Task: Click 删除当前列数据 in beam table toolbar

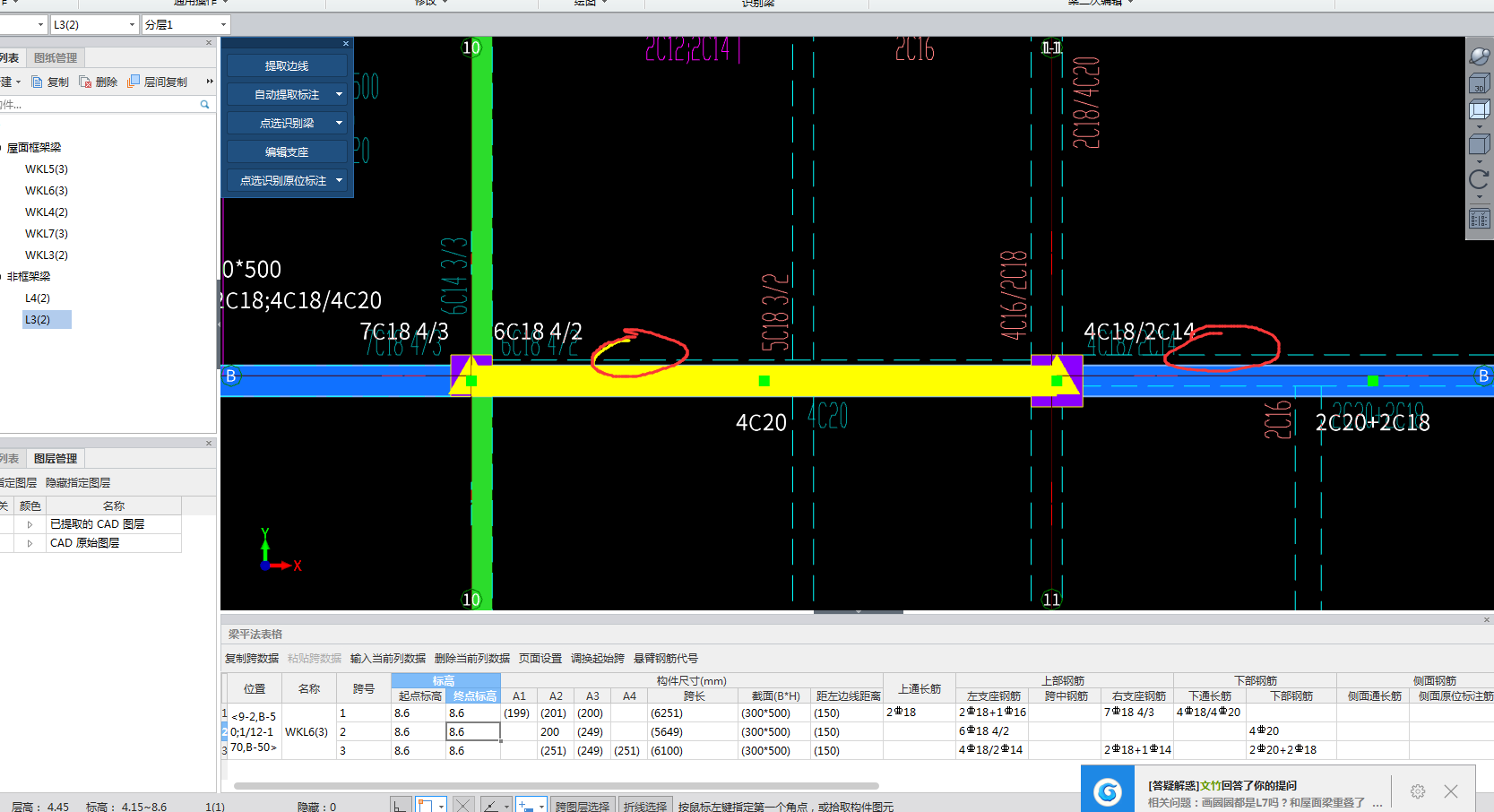Action: [472, 658]
